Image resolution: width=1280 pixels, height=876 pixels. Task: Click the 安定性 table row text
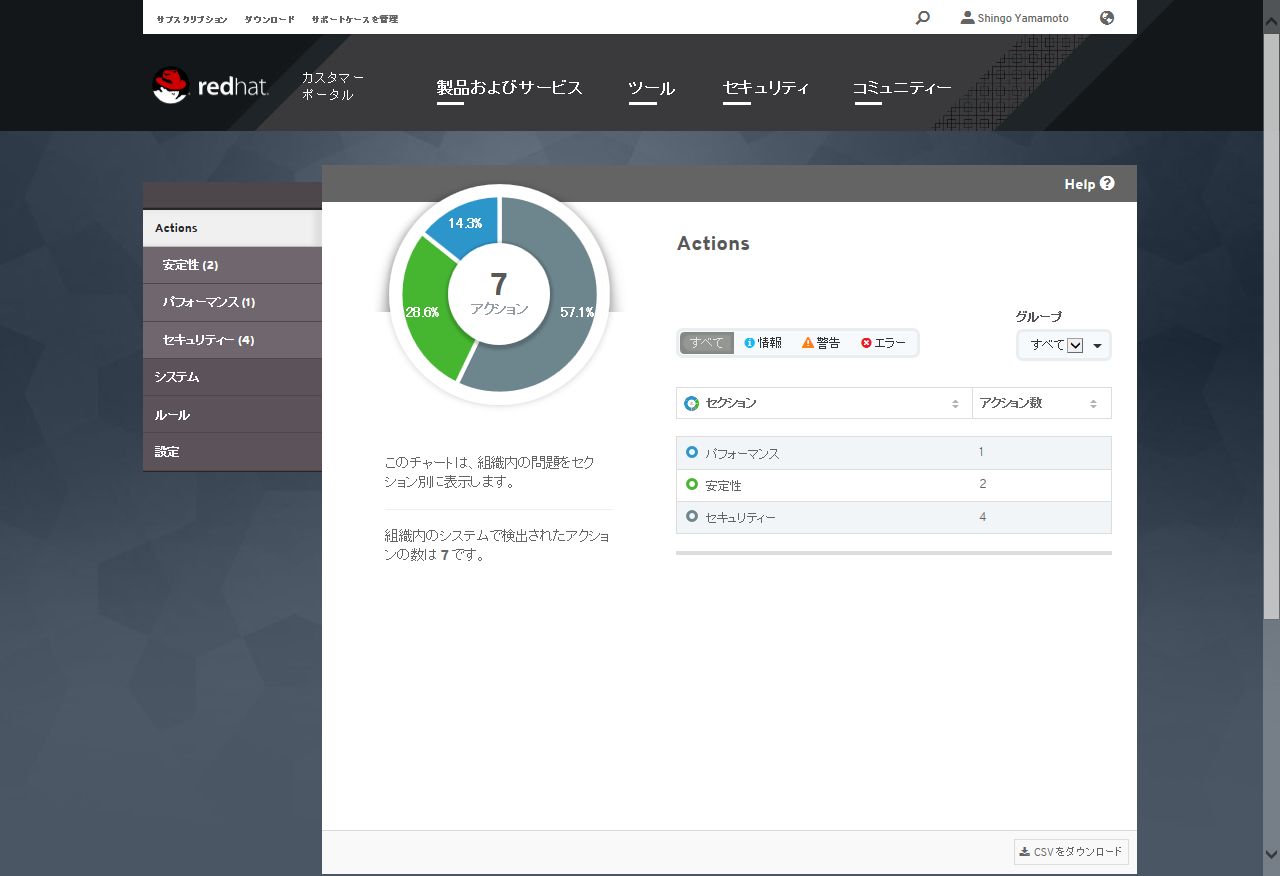click(x=723, y=486)
